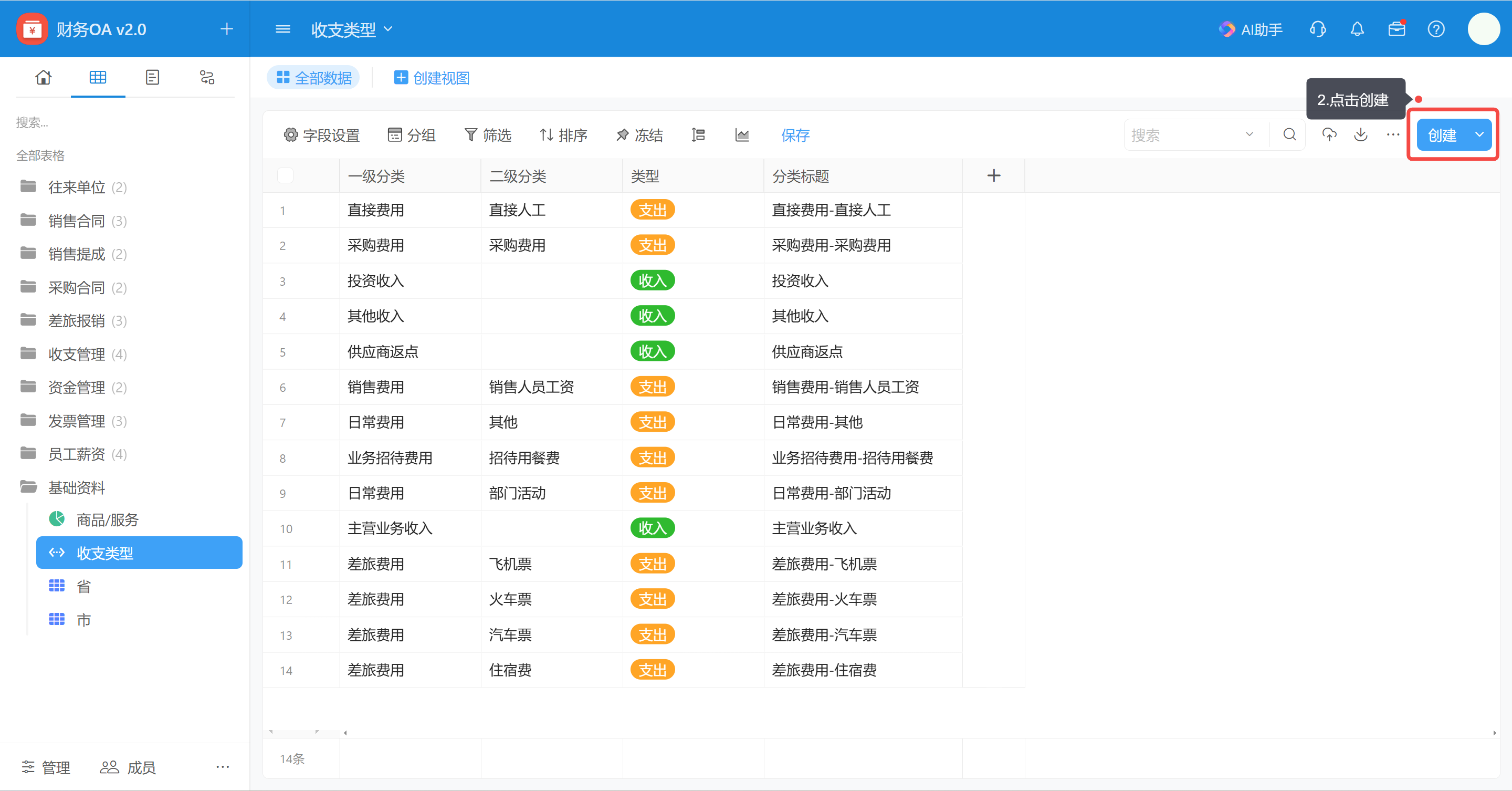Image resolution: width=1512 pixels, height=791 pixels.
Task: Click 创建视图 to add a view
Action: 432,78
